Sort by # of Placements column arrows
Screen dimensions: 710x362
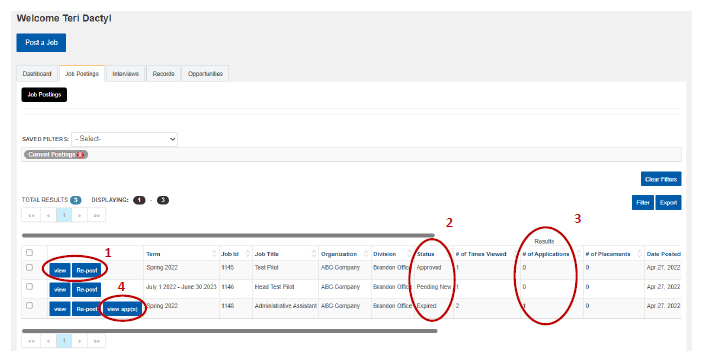639,254
